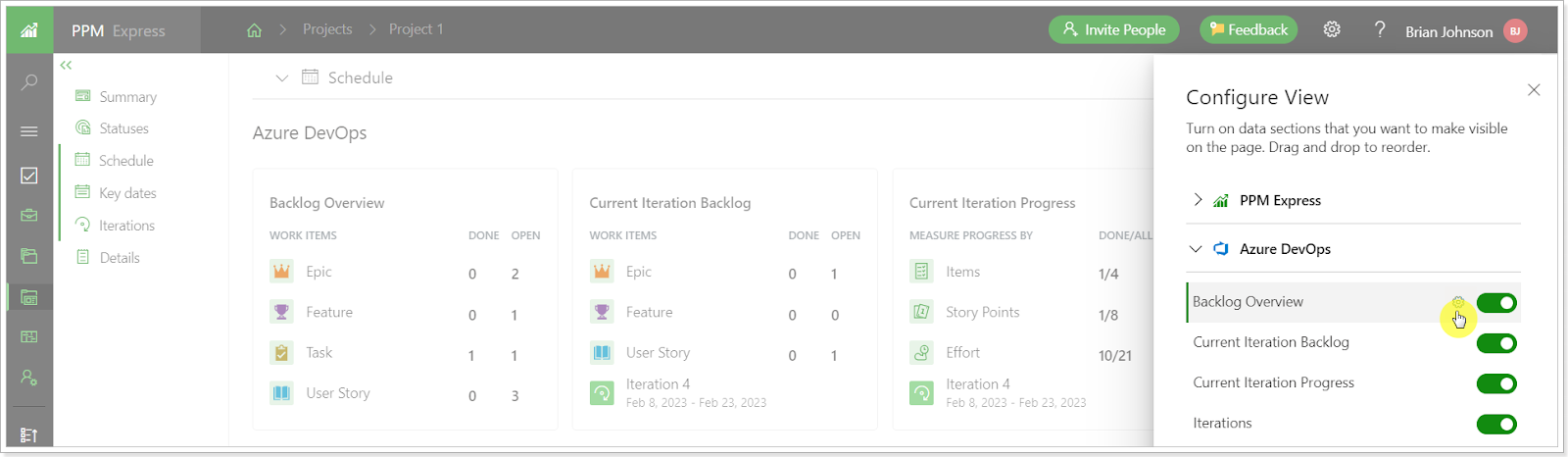Viewport: 1568px width, 457px height.
Task: Open the highlighted projects icon in left sidebar
Action: point(29,297)
